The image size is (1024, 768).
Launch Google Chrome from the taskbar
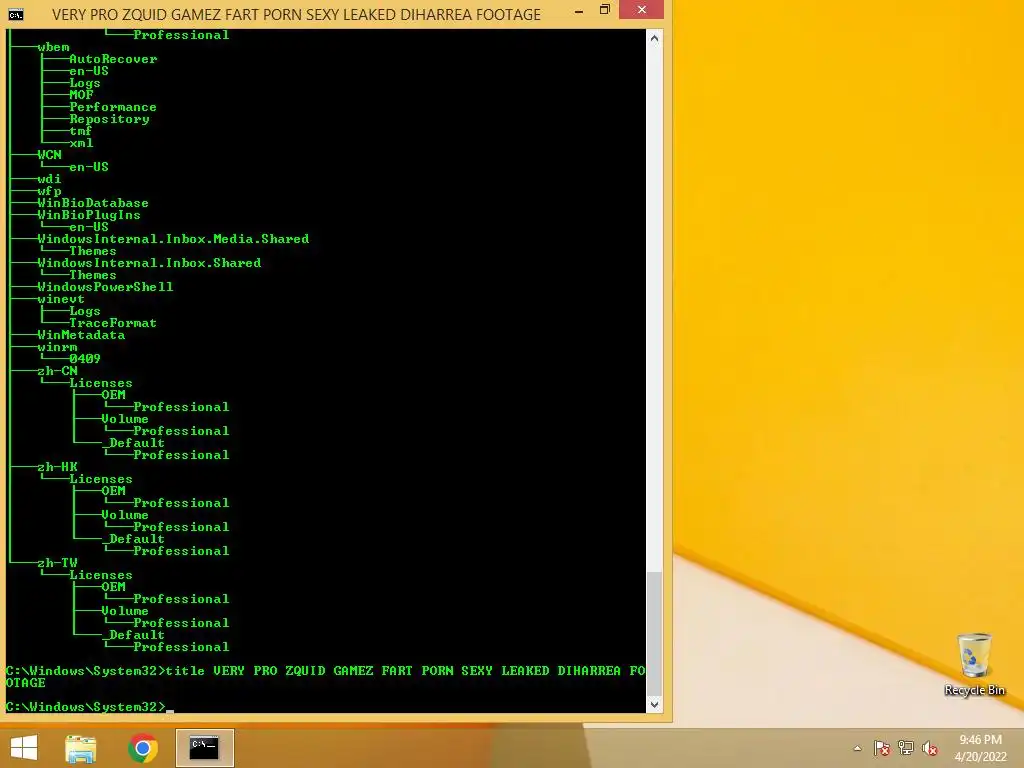pyautogui.click(x=142, y=748)
